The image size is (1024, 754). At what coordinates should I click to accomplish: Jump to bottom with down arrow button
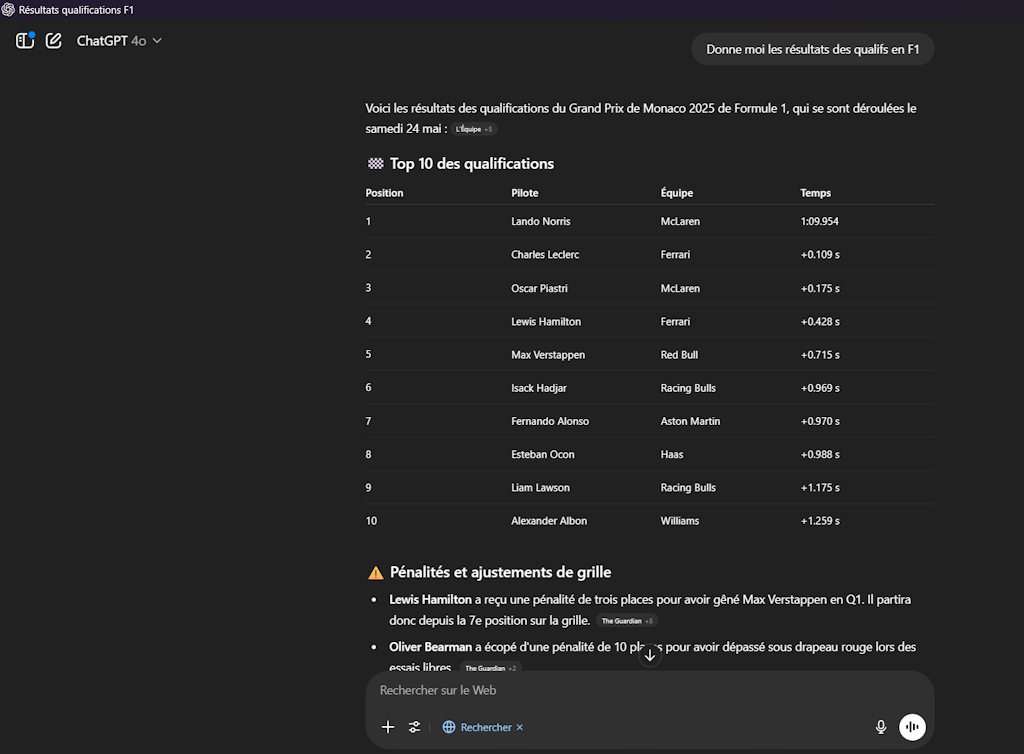(650, 655)
